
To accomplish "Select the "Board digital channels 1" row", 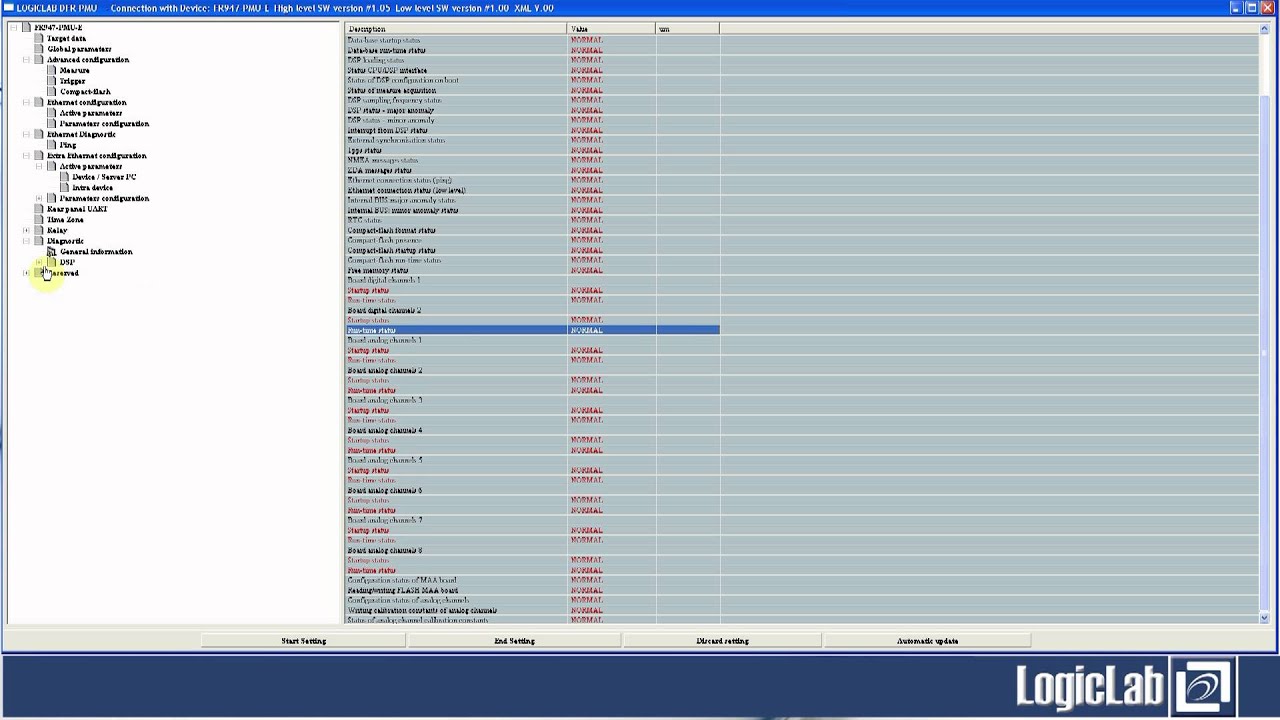I will pos(532,280).
